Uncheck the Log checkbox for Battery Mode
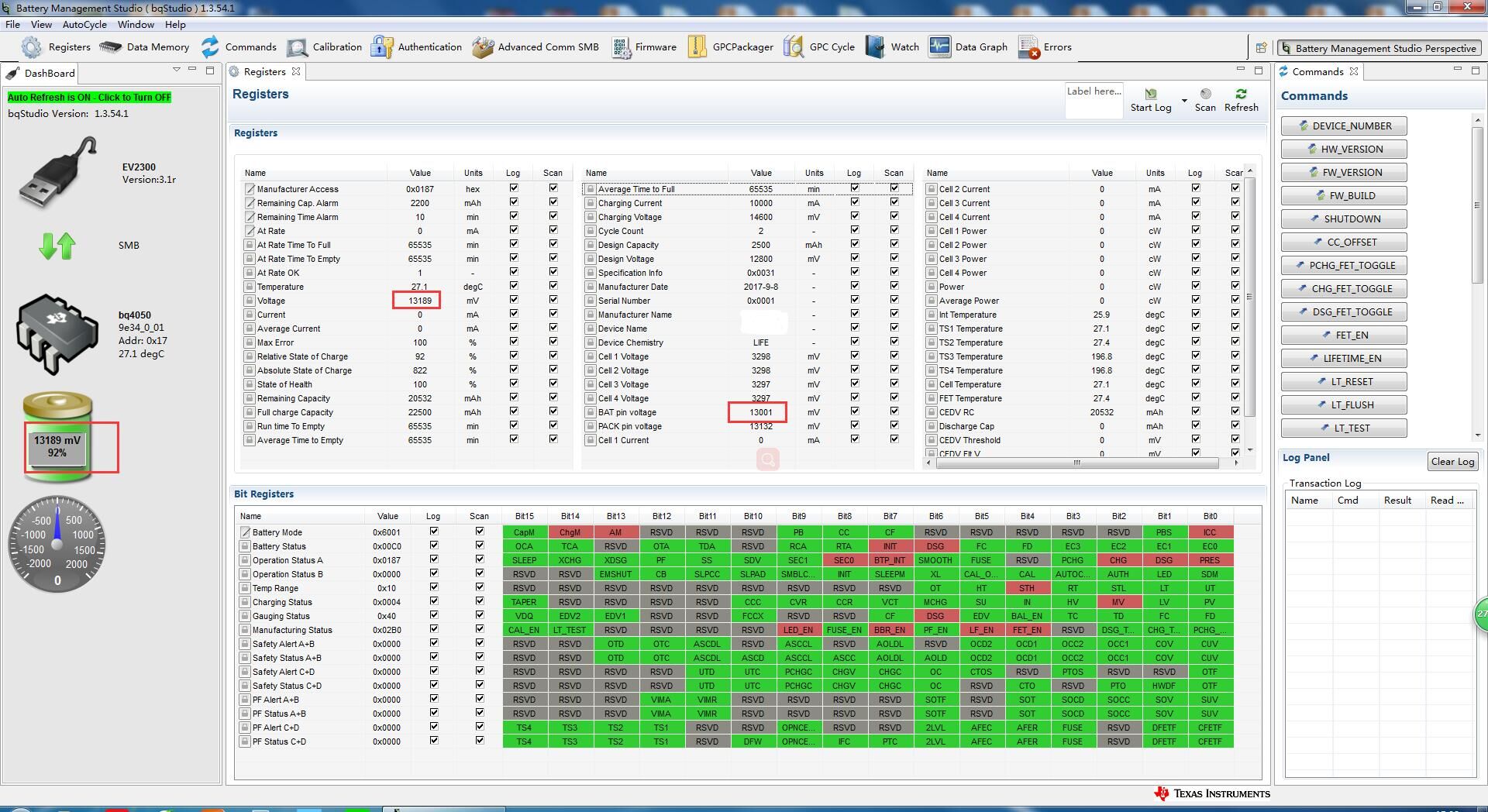Image resolution: width=1488 pixels, height=812 pixels. pyautogui.click(x=434, y=532)
